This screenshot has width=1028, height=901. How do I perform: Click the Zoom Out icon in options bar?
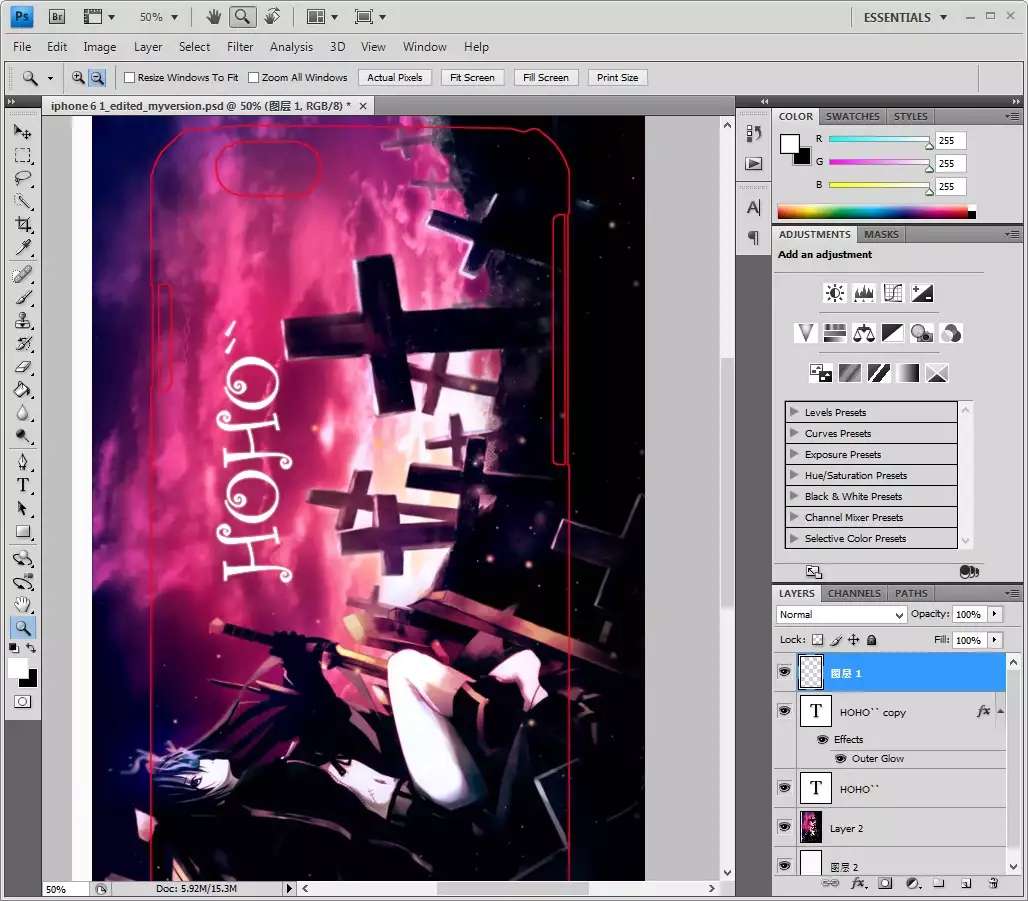(97, 77)
